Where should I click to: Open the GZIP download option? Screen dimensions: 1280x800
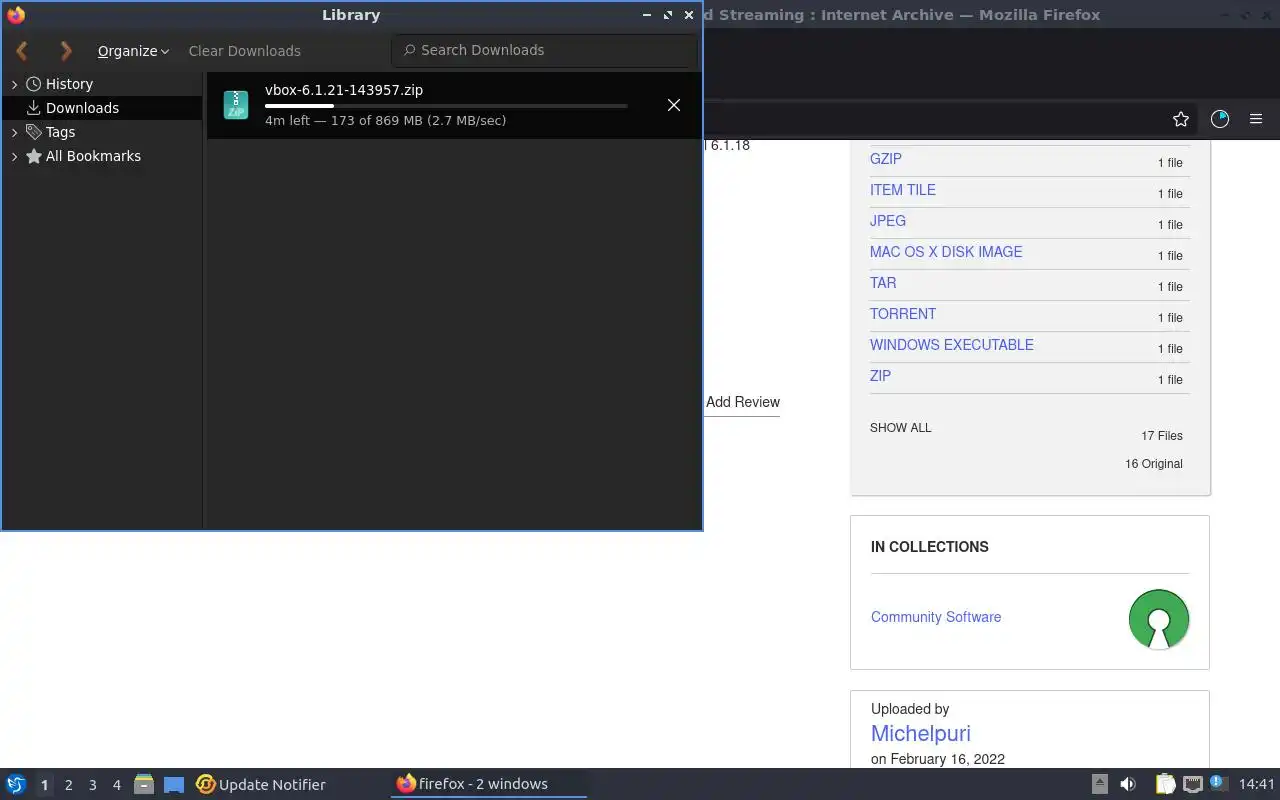coord(886,159)
